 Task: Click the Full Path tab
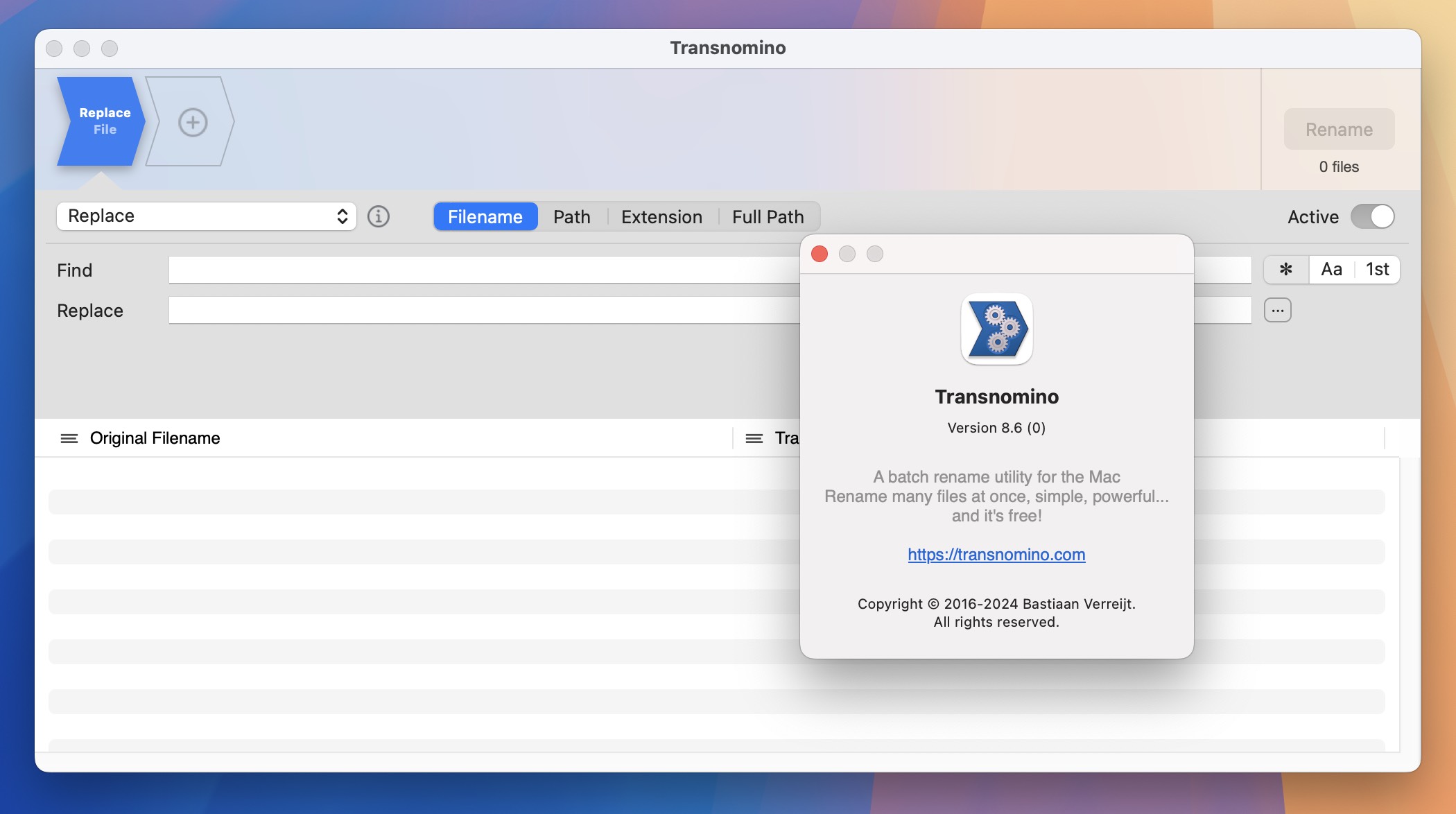tap(768, 216)
